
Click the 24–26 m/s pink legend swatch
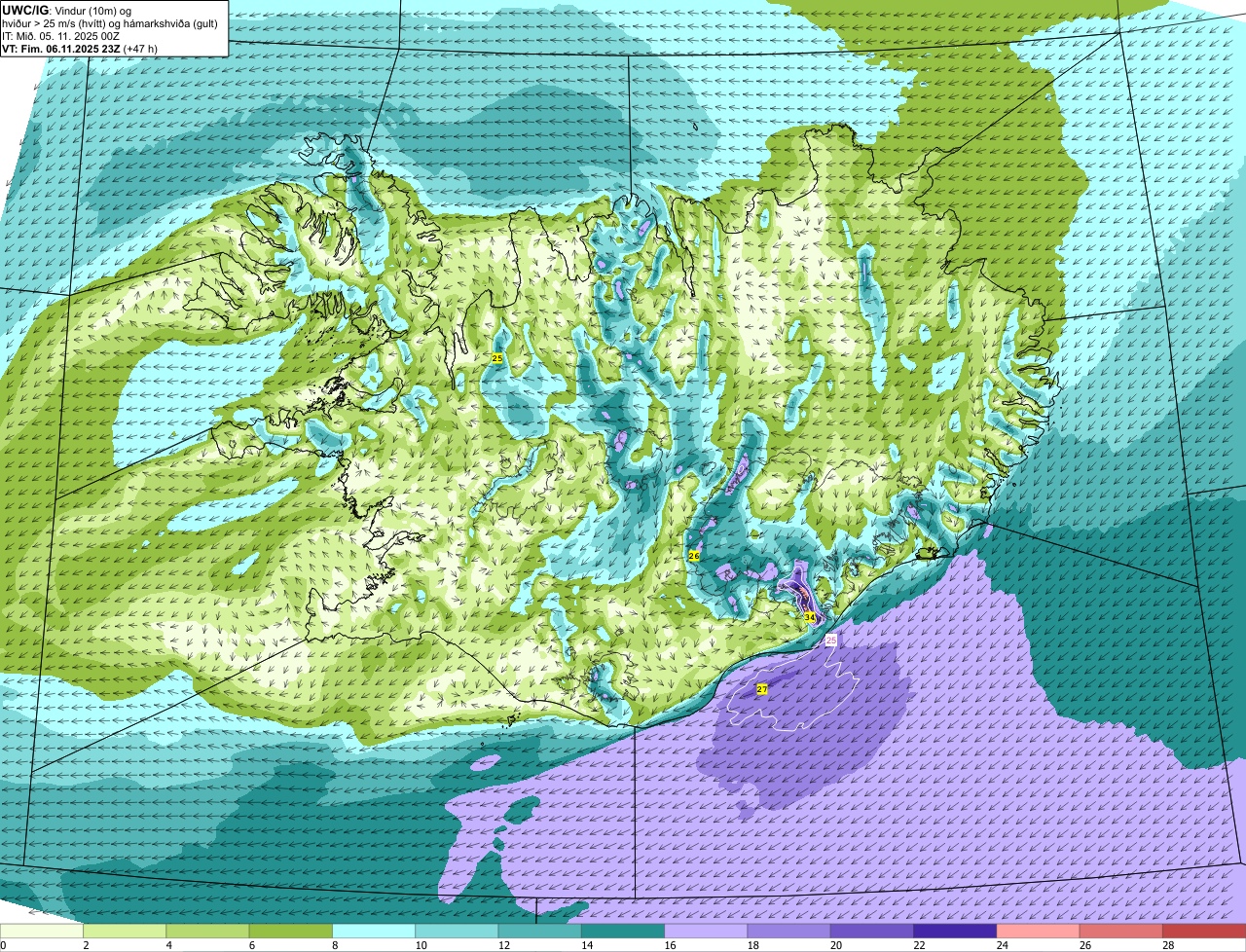coord(1039,932)
